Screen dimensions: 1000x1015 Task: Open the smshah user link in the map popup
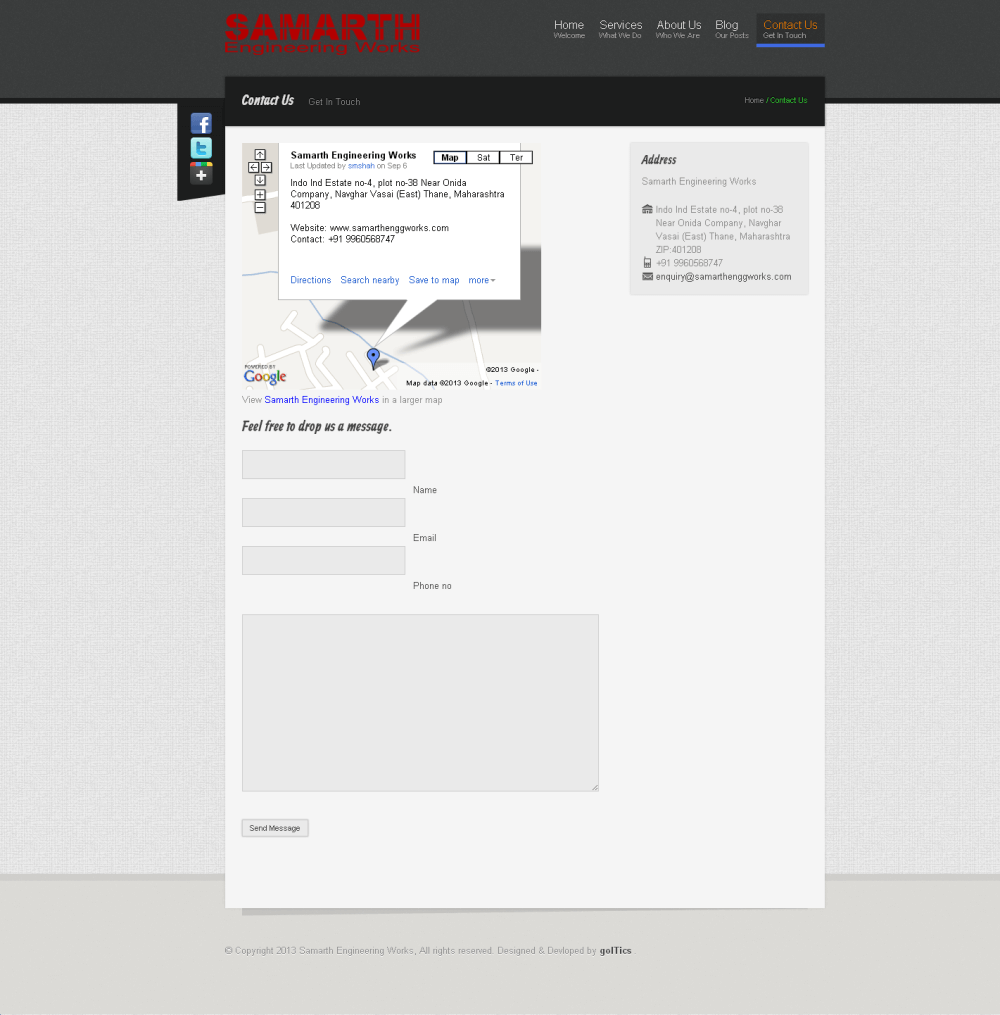coord(361,166)
